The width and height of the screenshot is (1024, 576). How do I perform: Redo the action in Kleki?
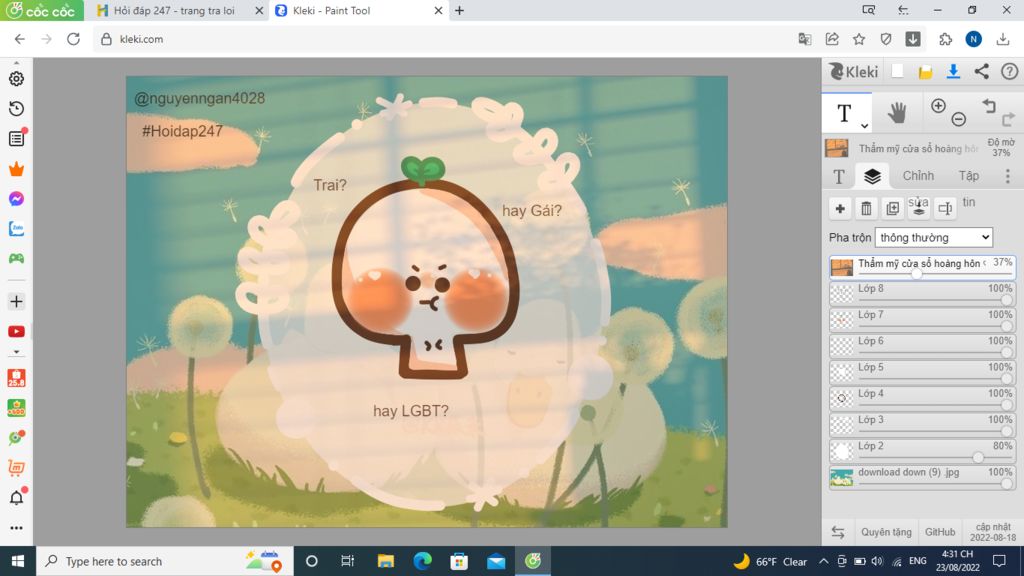click(1008, 119)
